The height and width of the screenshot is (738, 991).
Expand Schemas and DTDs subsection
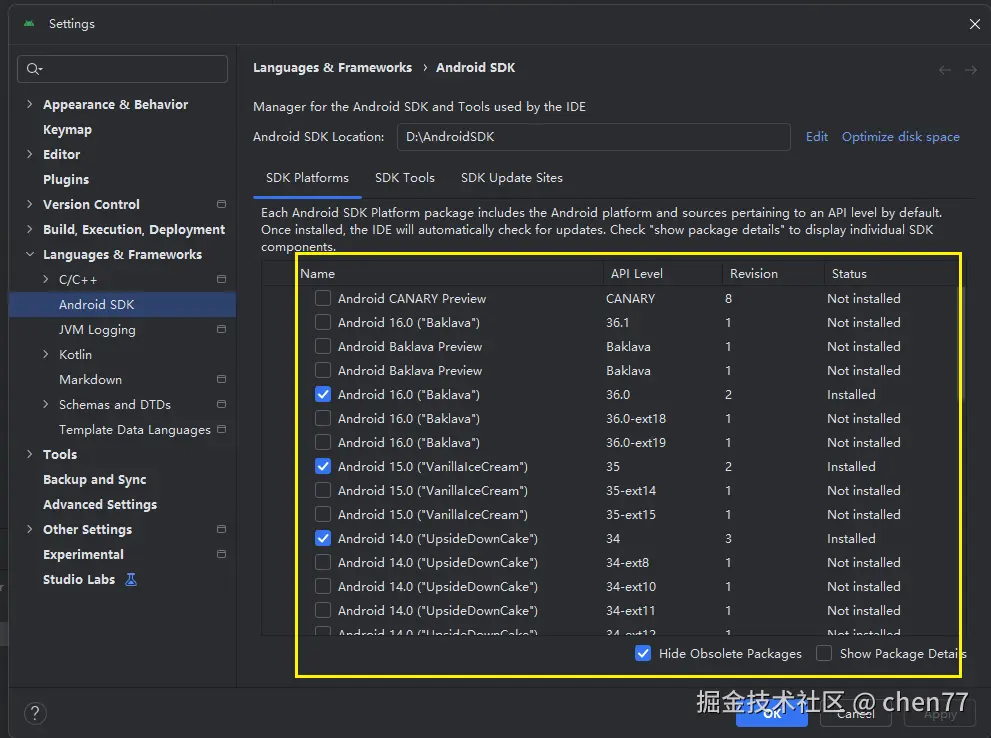[x=46, y=404]
